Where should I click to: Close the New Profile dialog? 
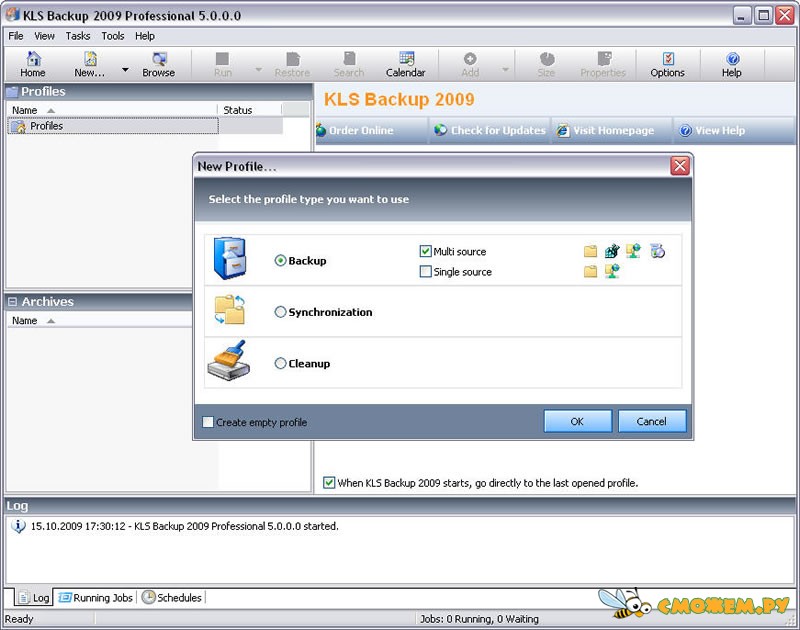[x=680, y=166]
